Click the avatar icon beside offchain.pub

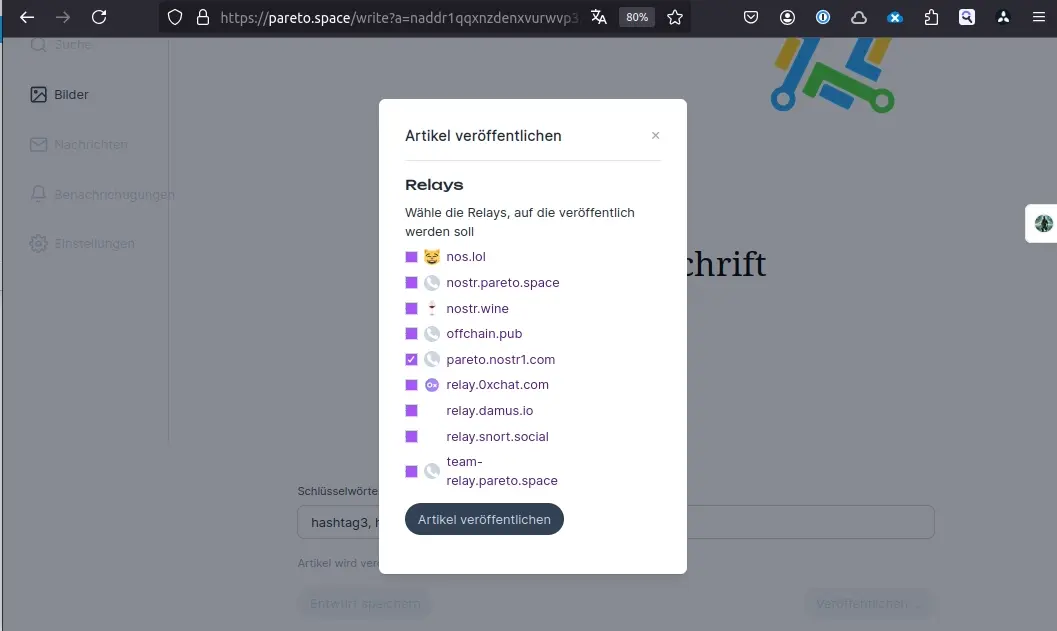[432, 334]
